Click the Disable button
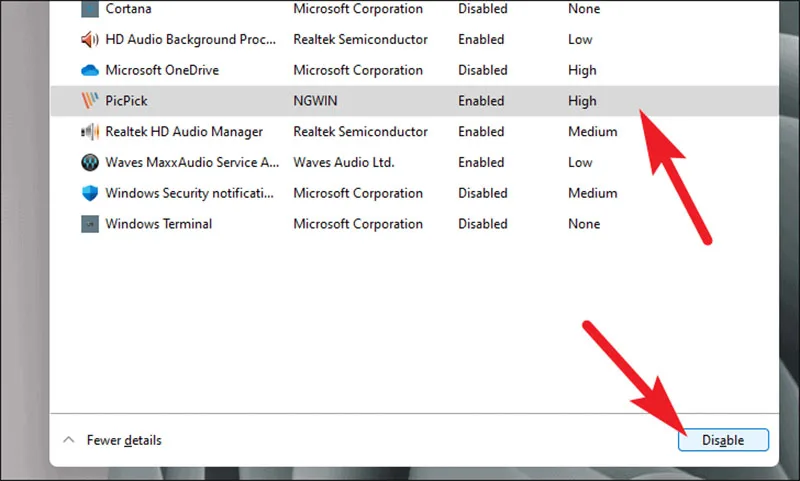 click(x=723, y=440)
